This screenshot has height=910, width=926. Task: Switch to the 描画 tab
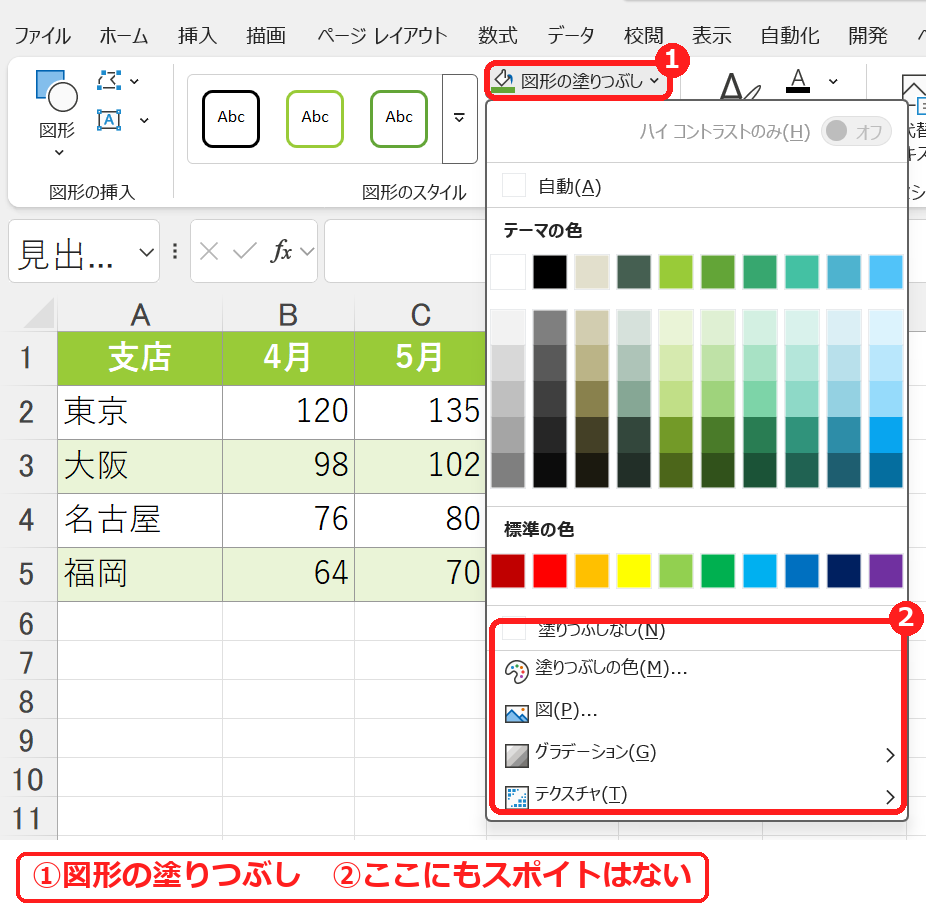(266, 35)
